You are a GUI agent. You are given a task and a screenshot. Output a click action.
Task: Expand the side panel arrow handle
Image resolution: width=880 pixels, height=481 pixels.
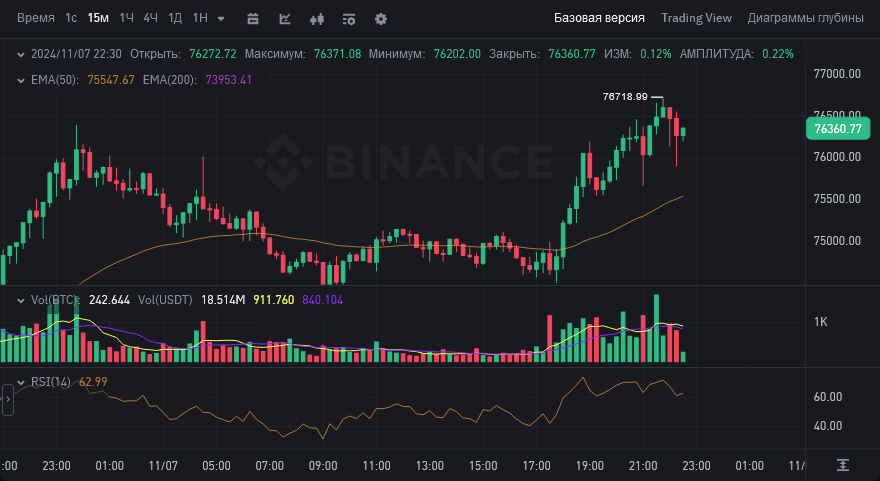pyautogui.click(x=7, y=400)
